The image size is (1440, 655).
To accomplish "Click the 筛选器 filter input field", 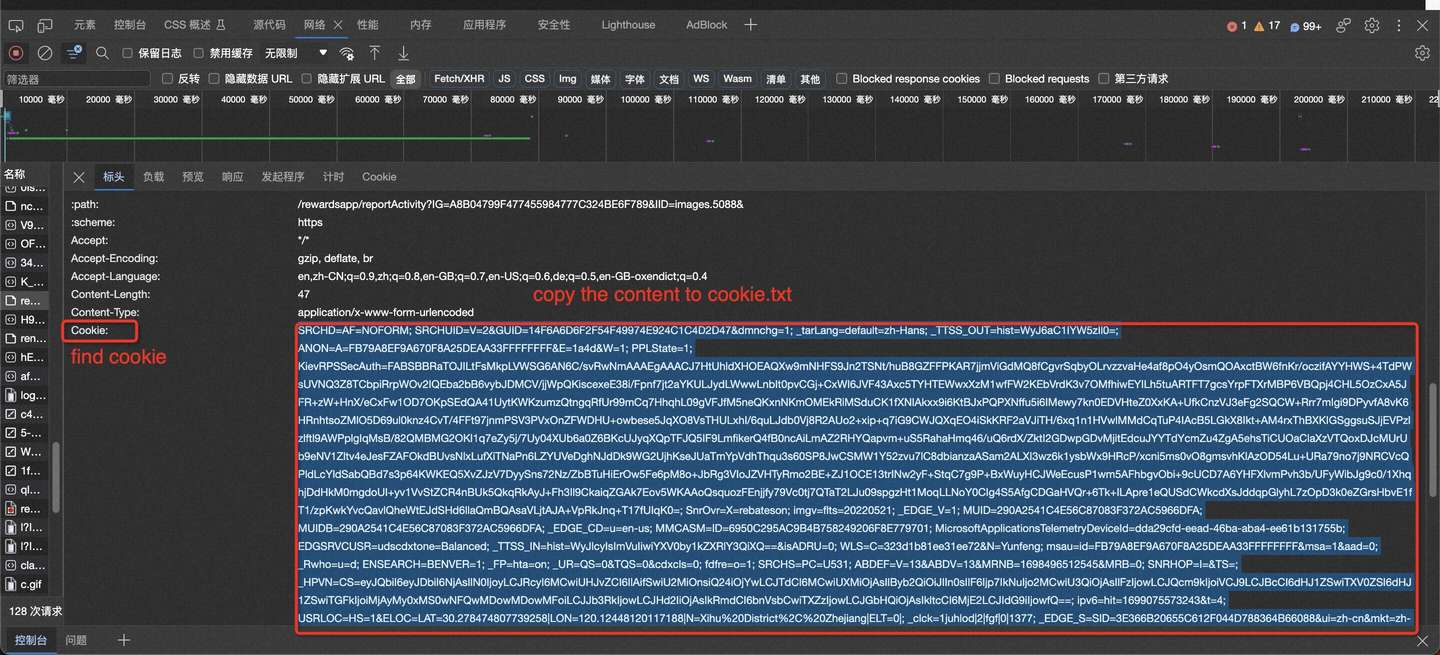I will (76, 79).
